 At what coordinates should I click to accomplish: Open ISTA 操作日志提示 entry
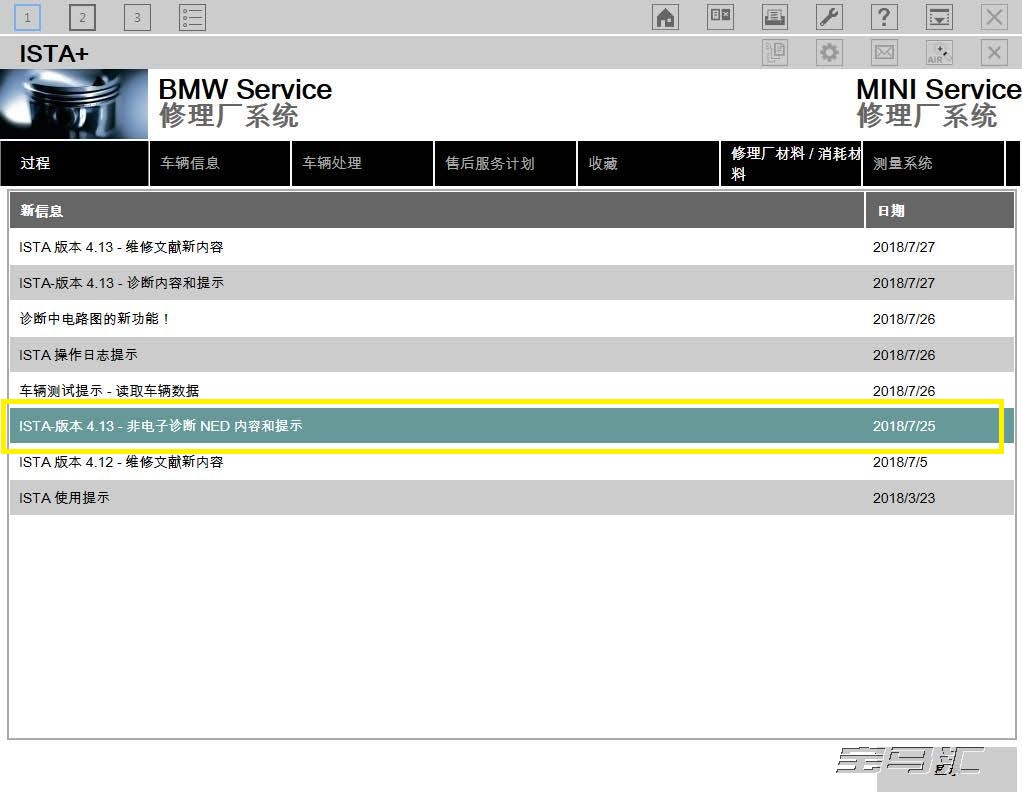click(x=512, y=355)
